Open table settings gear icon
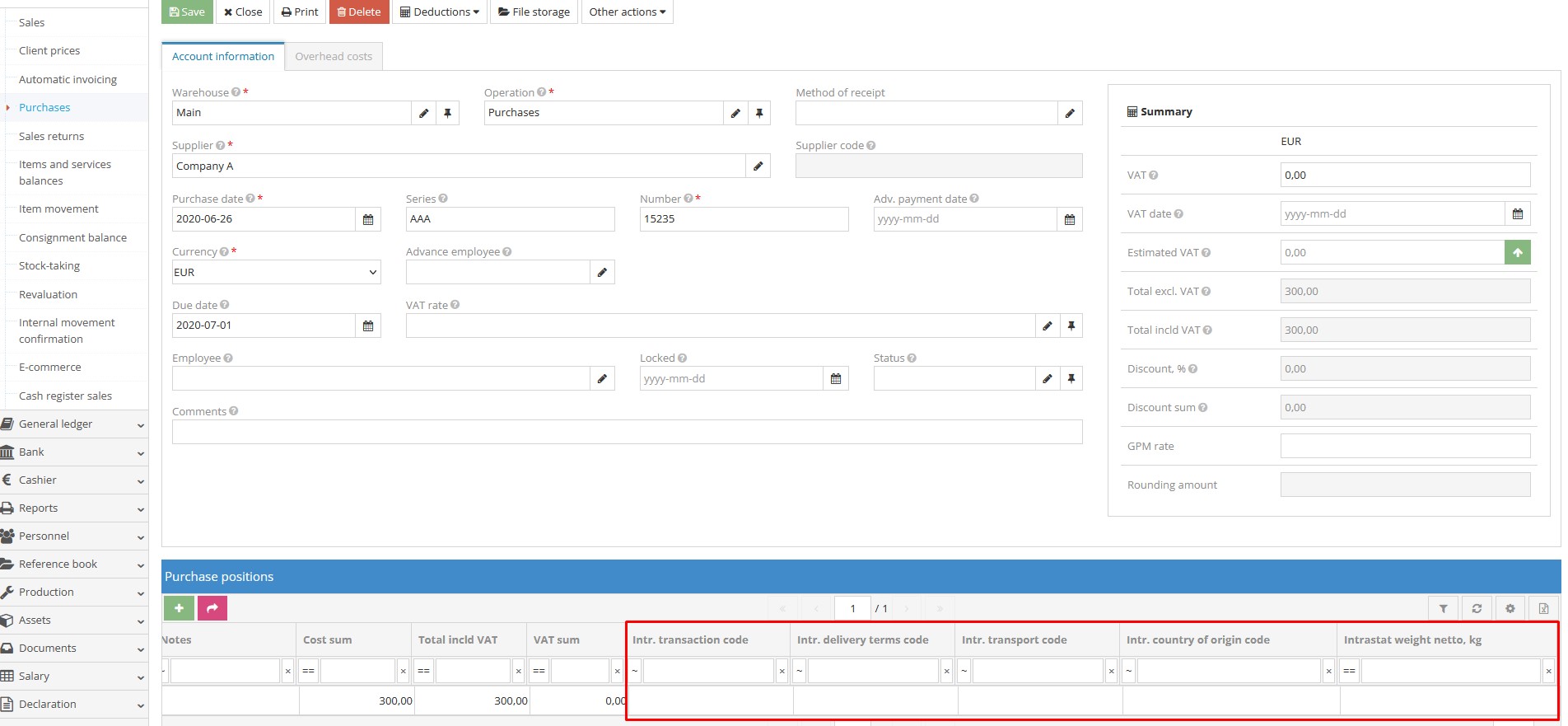This screenshot has width=1568, height=726. click(1510, 609)
